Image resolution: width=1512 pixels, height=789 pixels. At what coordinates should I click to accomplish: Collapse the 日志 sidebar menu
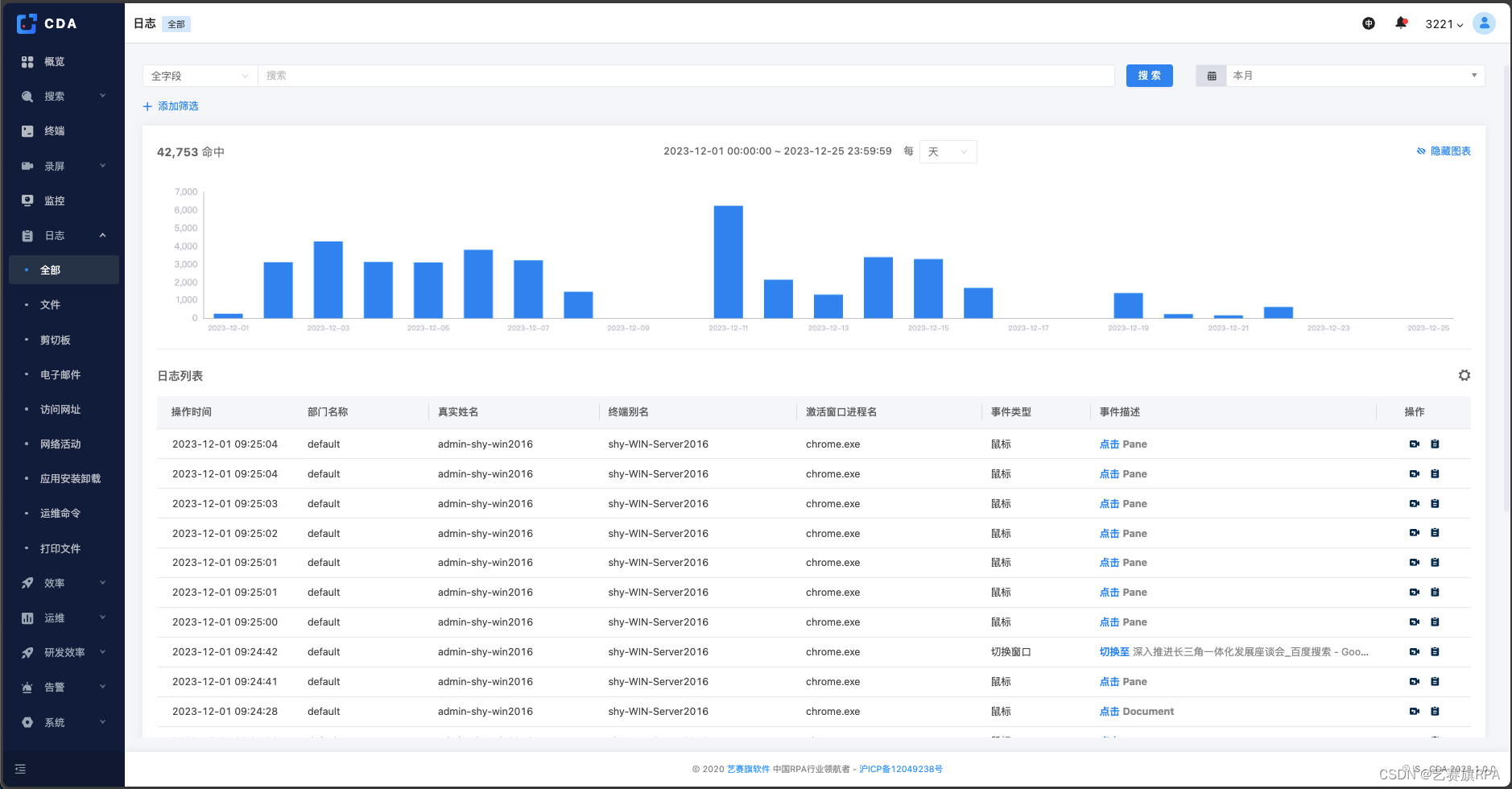[x=64, y=236]
